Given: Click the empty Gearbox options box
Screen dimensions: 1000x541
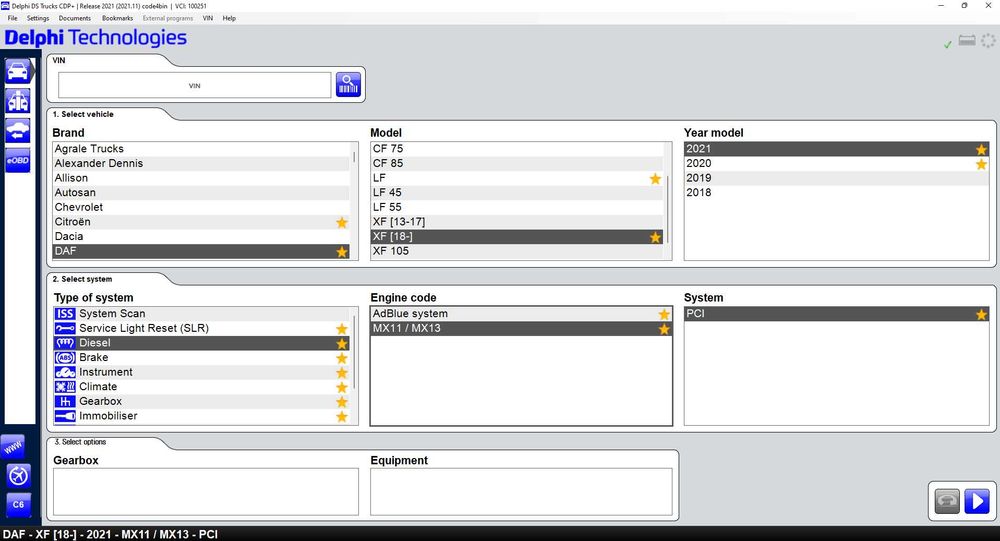Looking at the screenshot, I should 206,492.
